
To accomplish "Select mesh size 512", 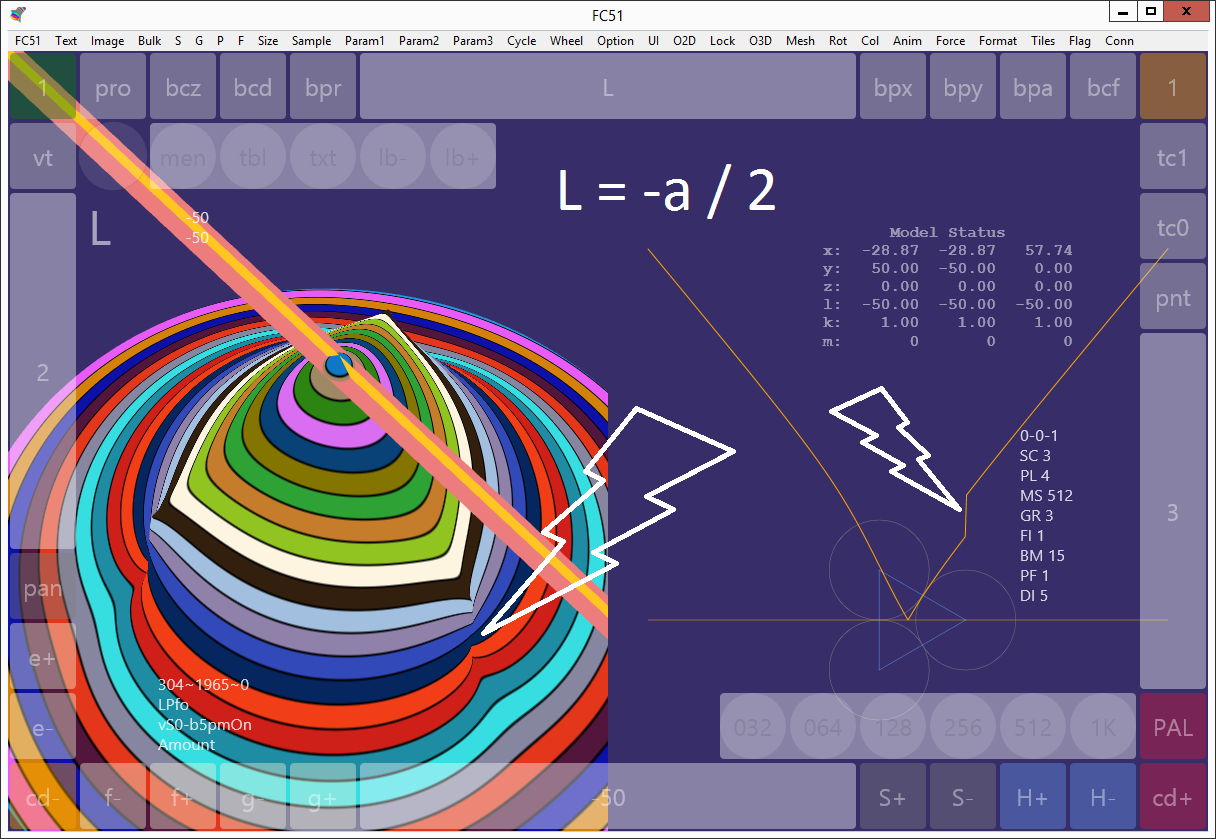I will click(x=1033, y=727).
